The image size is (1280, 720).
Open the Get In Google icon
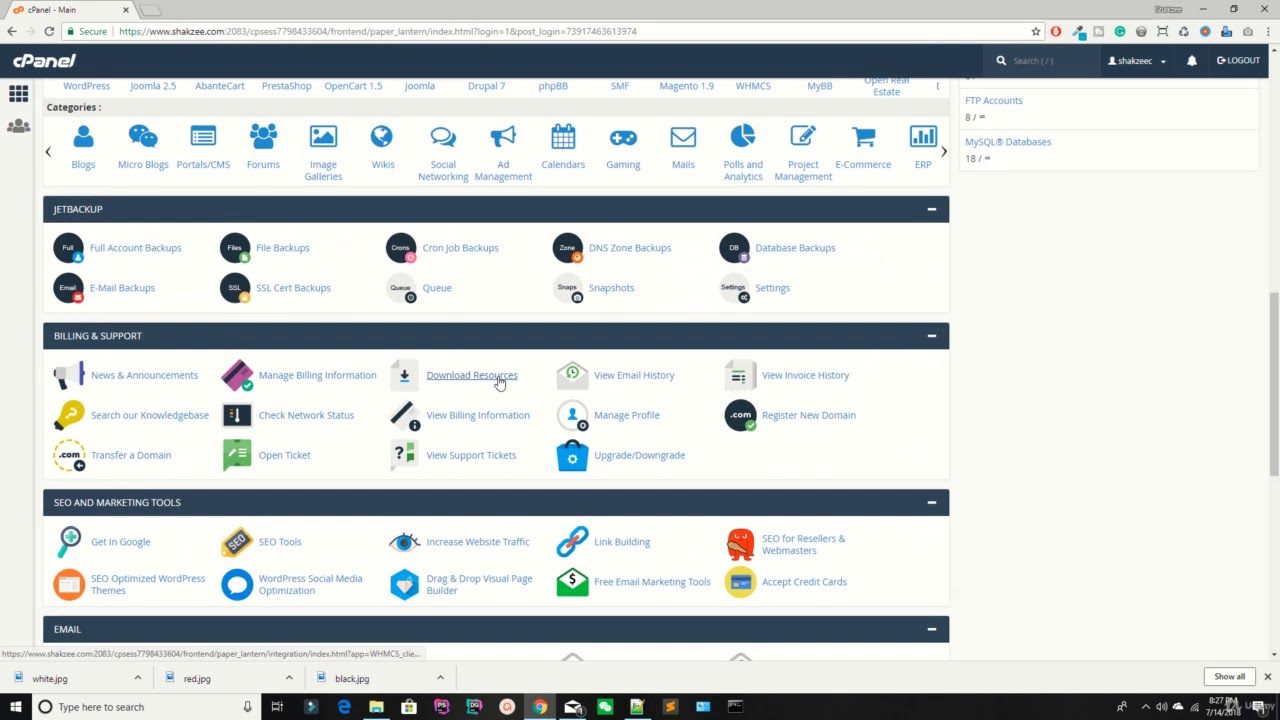[69, 542]
